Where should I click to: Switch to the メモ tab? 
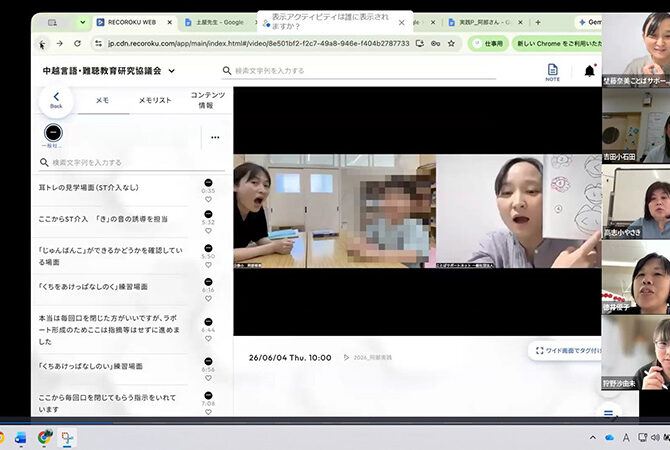tap(102, 100)
